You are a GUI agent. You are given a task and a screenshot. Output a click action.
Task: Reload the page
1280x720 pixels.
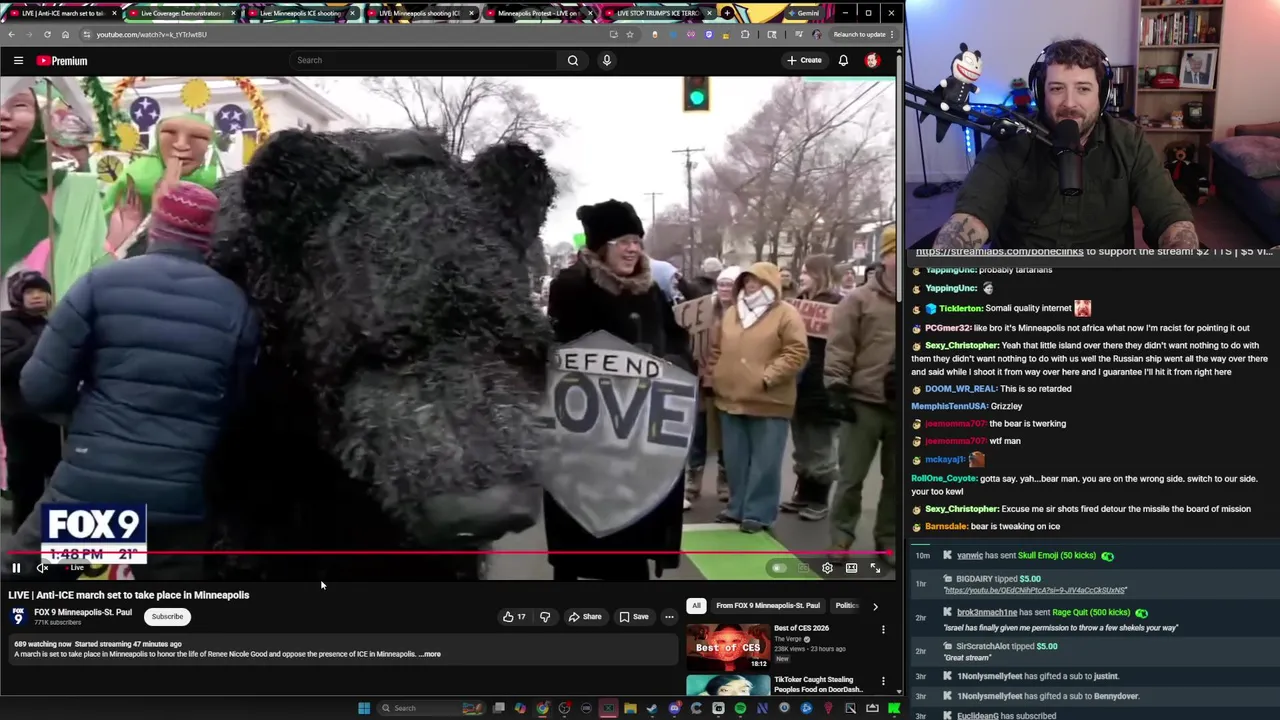[x=47, y=34]
